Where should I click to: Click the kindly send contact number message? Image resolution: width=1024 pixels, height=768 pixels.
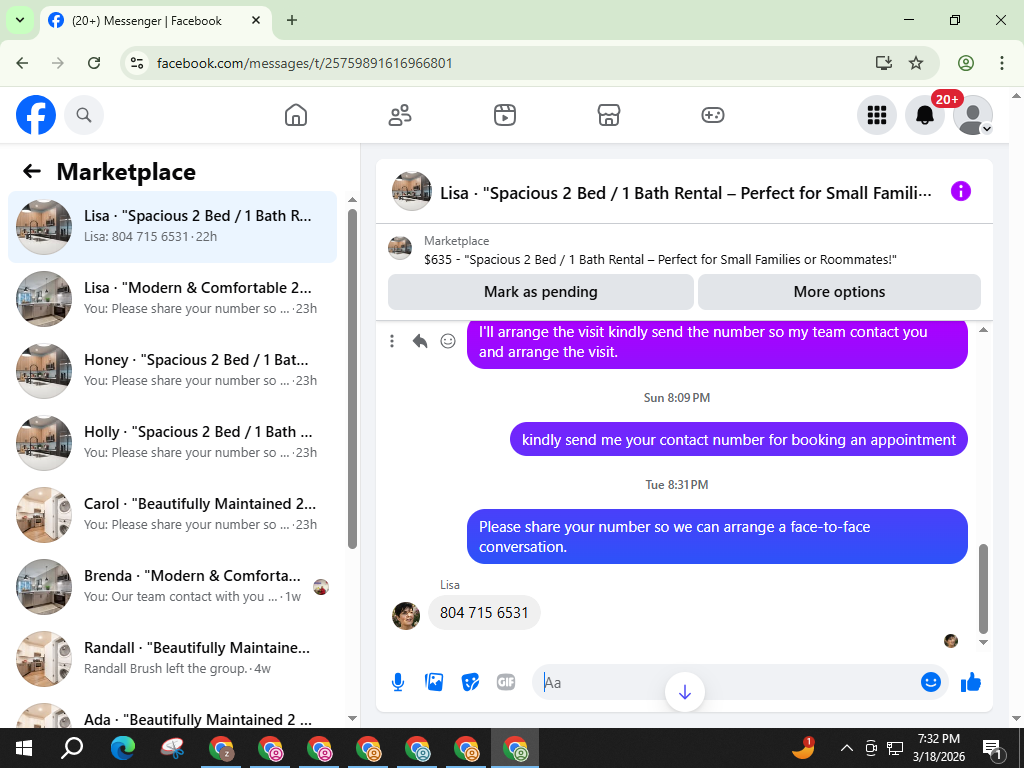click(739, 440)
